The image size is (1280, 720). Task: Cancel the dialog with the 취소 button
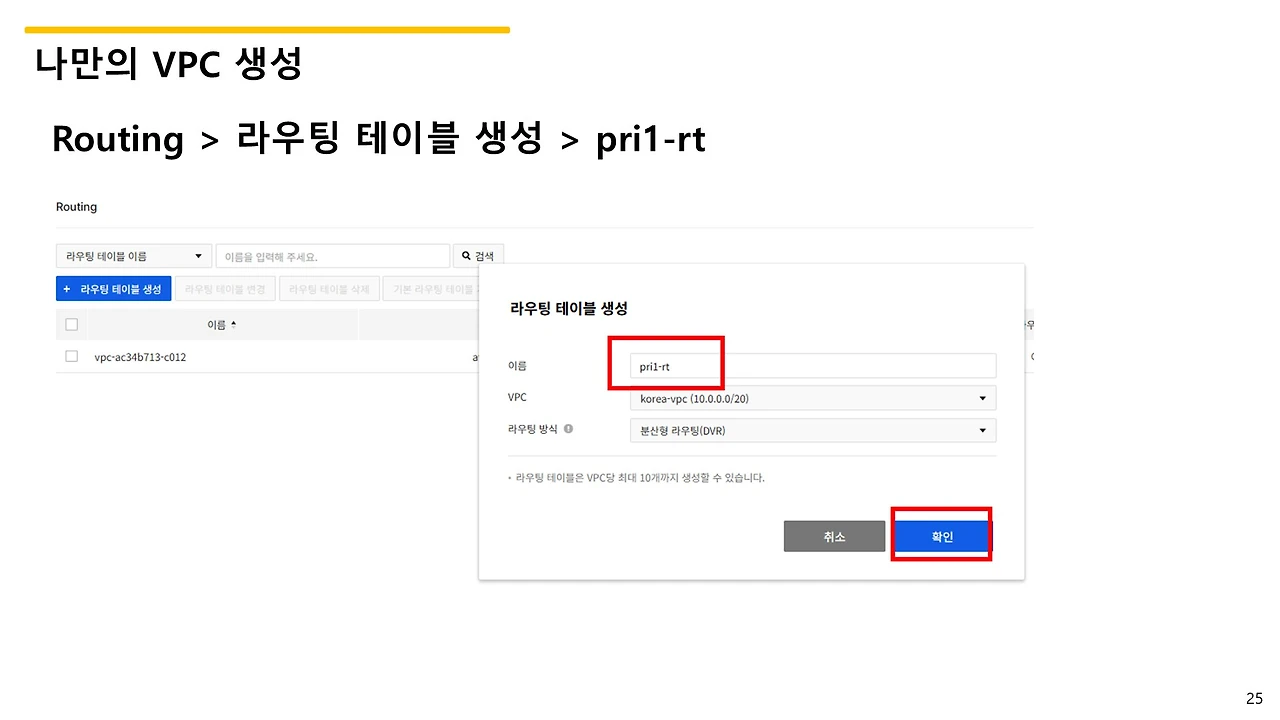[834, 536]
